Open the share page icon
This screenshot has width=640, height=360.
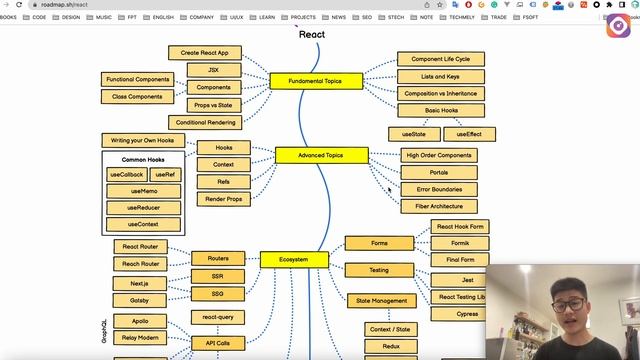coord(427,5)
